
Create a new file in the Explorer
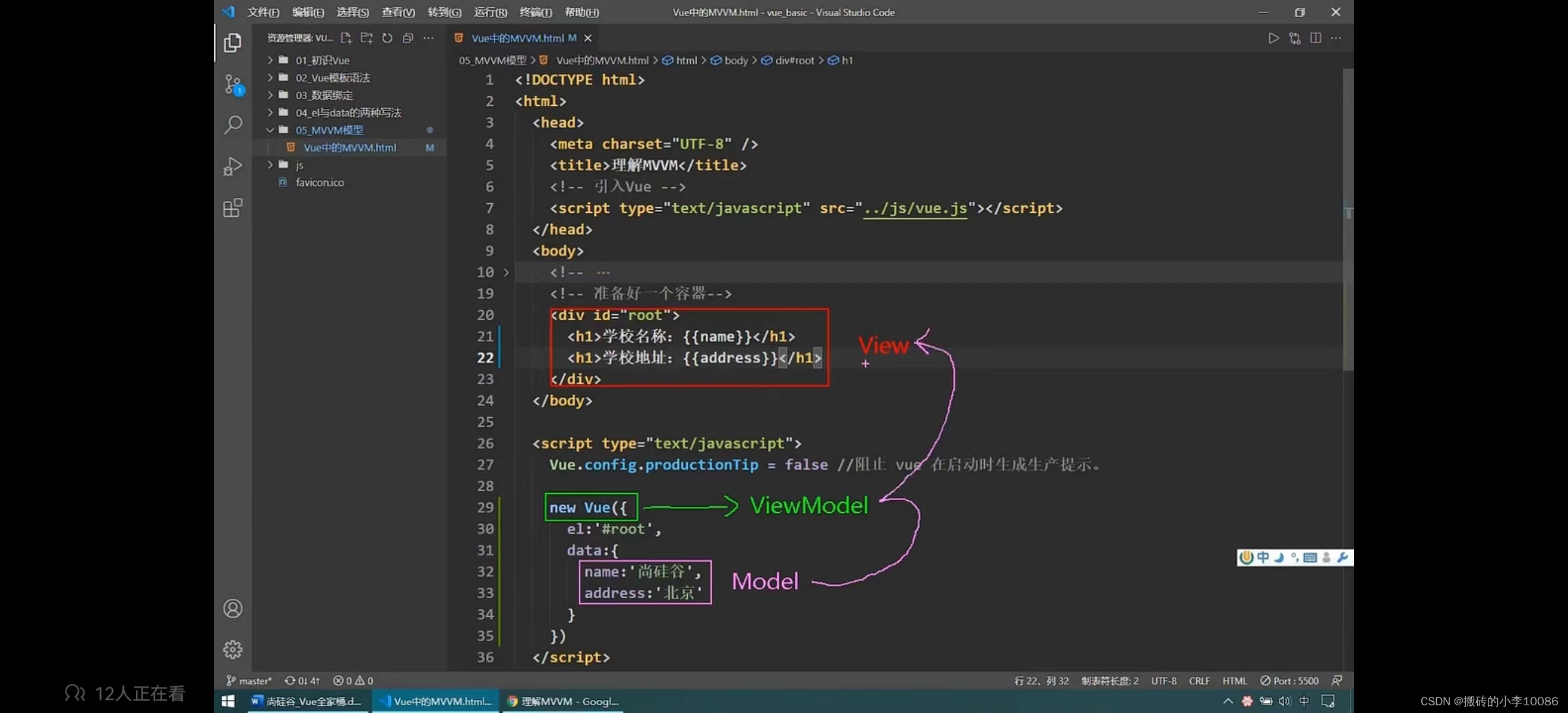(346, 38)
